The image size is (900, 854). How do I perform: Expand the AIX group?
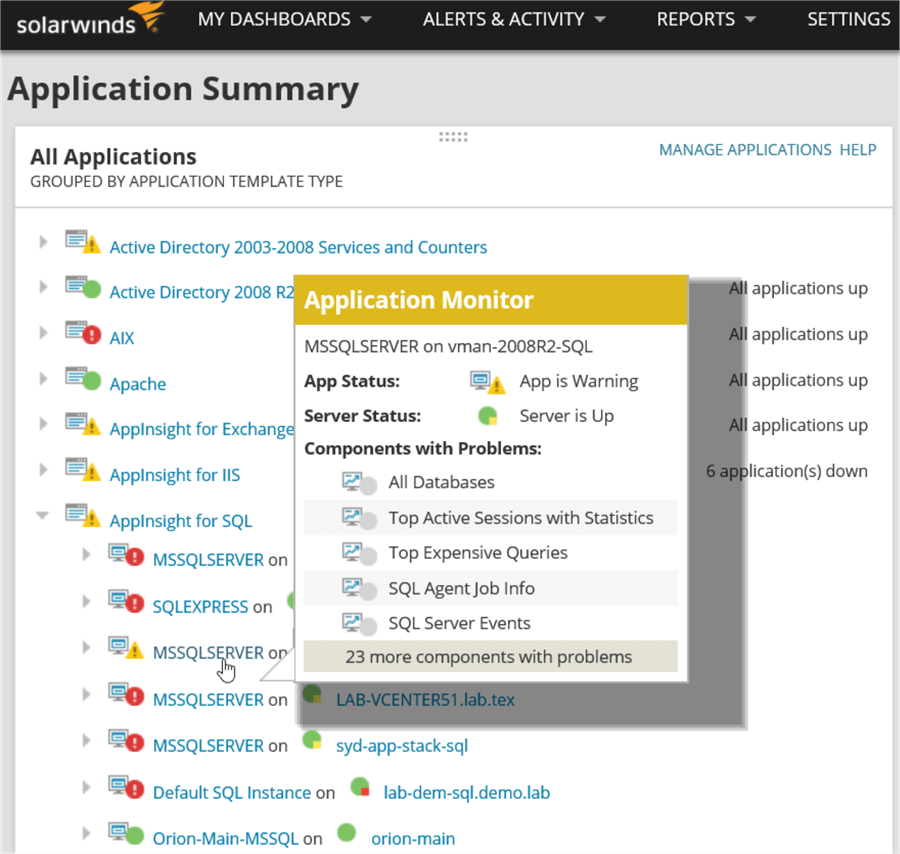coord(43,332)
